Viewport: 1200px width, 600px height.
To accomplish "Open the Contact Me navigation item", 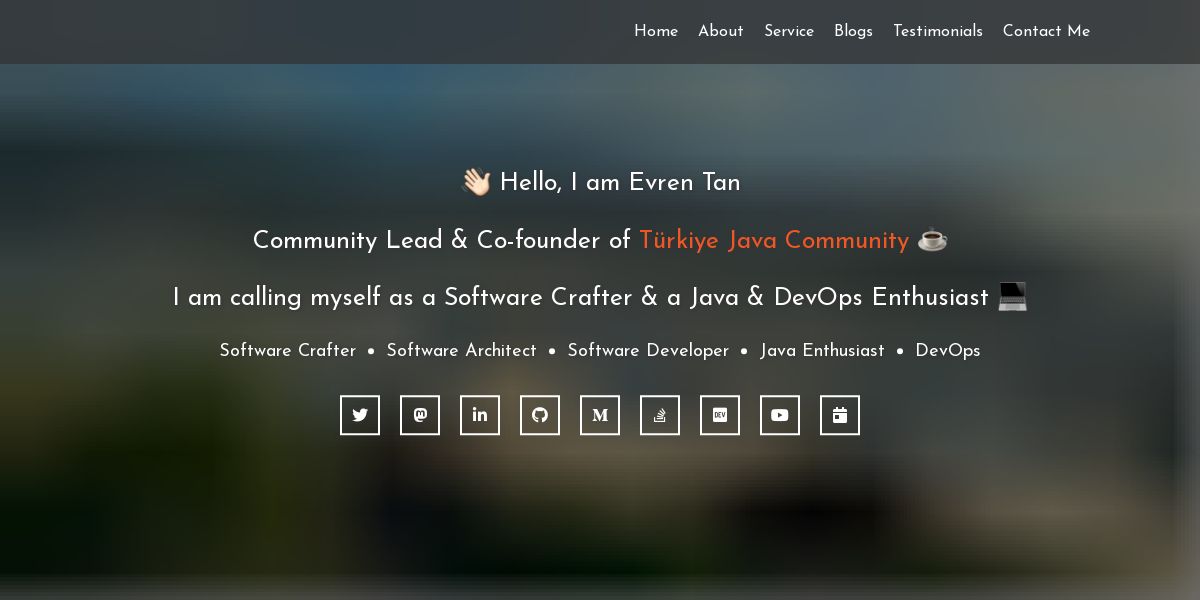I will tap(1046, 31).
